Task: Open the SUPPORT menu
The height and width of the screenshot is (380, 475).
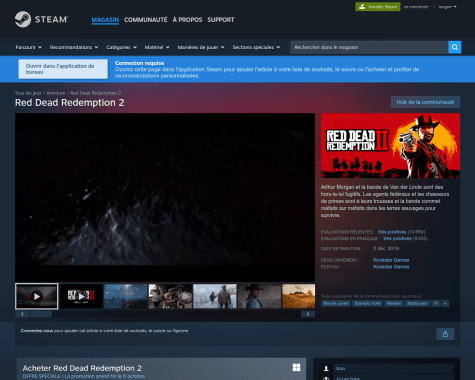Action: pyautogui.click(x=221, y=20)
